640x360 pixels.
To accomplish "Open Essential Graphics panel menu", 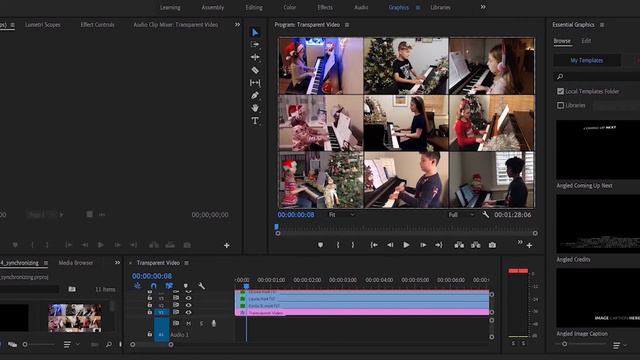I will click(602, 24).
